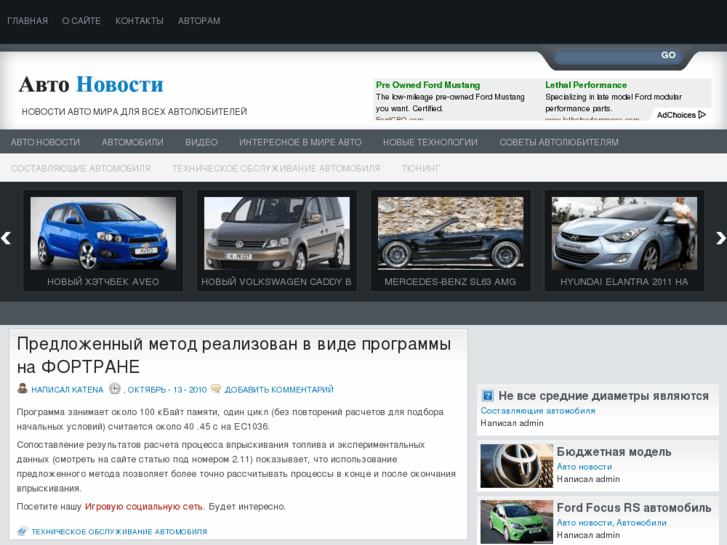
Task: Click the AdChoices icon in the banner
Action: pos(702,115)
